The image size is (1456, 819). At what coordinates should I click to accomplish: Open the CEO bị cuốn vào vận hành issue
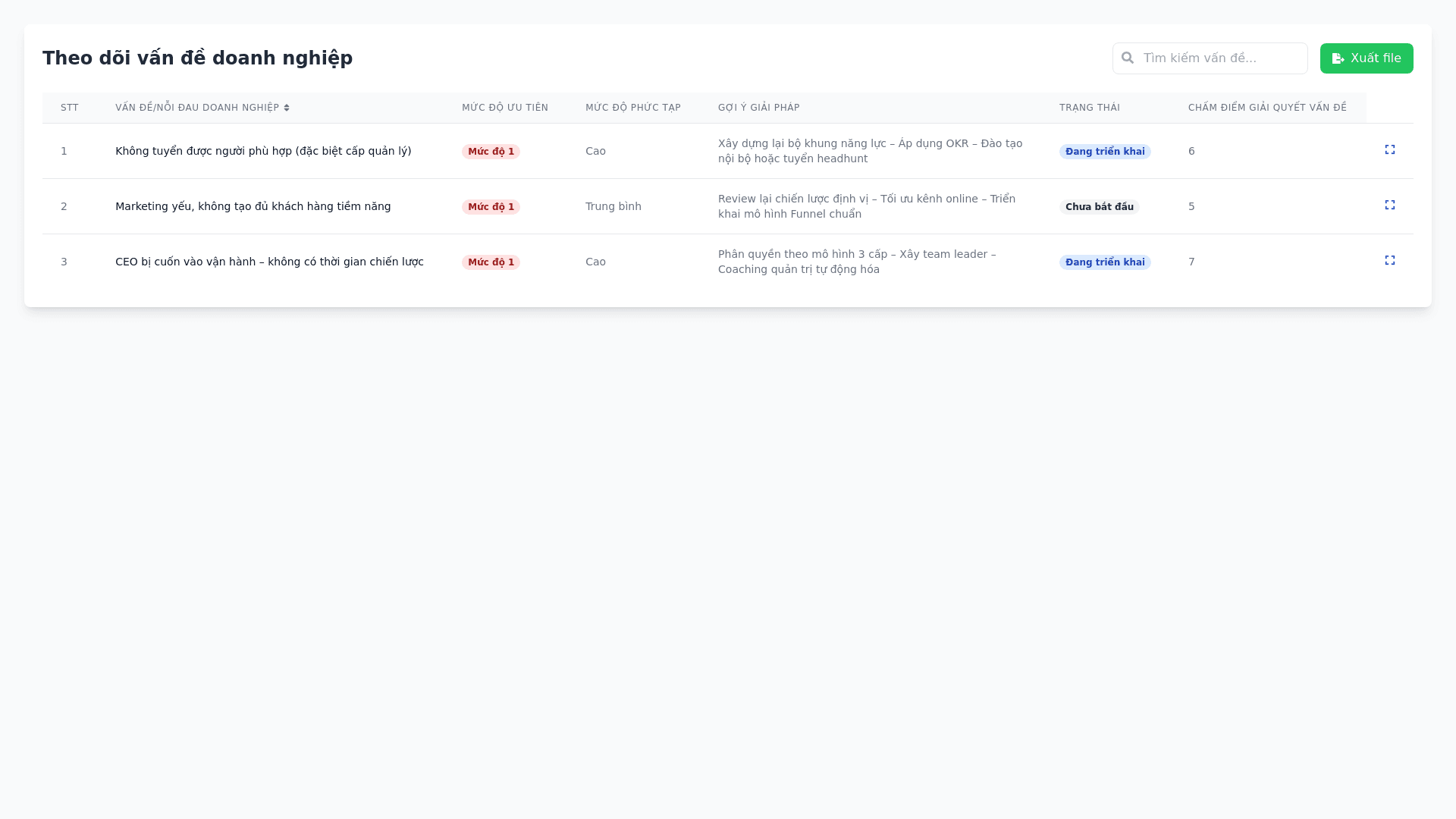point(269,262)
